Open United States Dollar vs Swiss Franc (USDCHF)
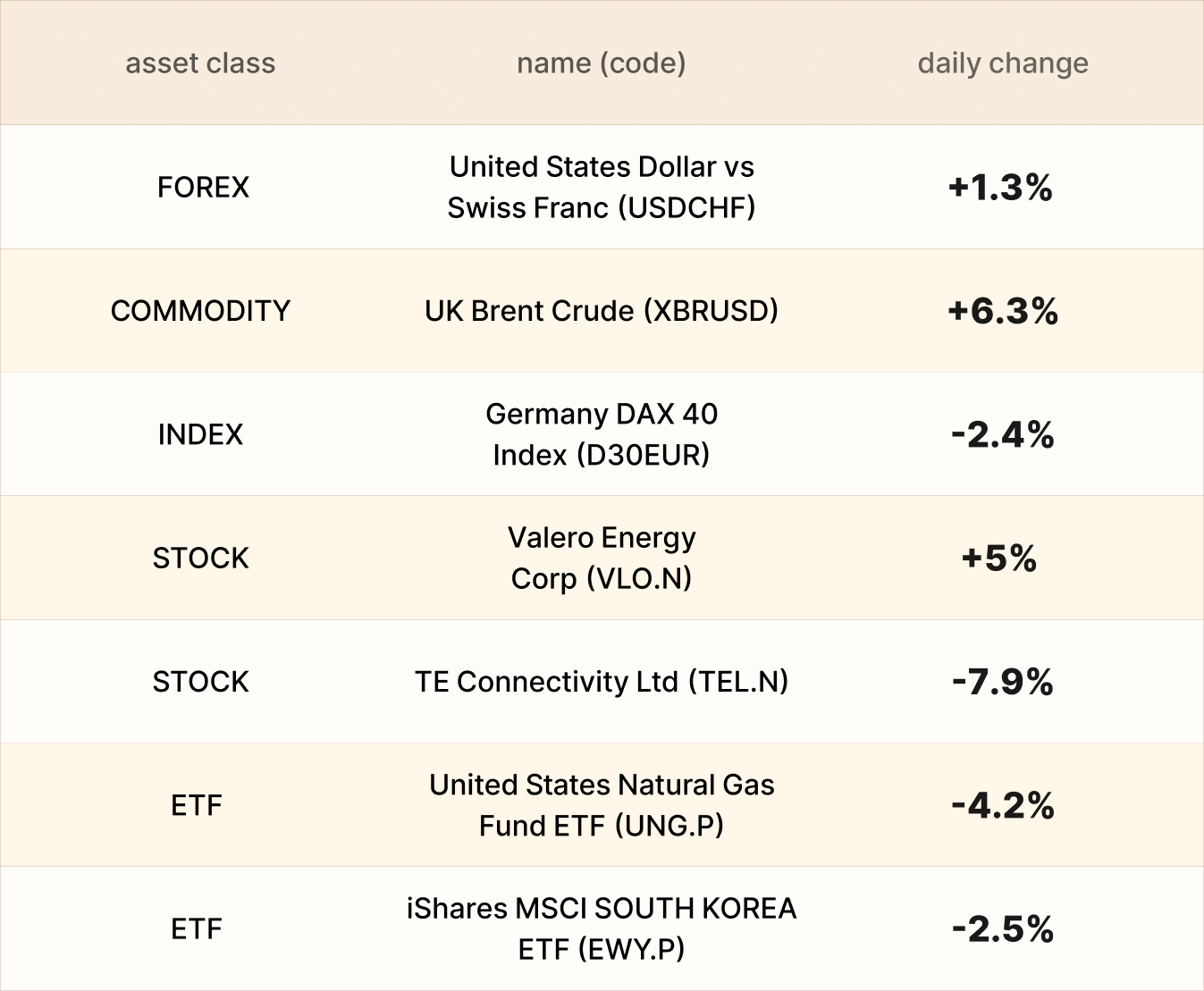The image size is (1204, 991). [x=601, y=188]
